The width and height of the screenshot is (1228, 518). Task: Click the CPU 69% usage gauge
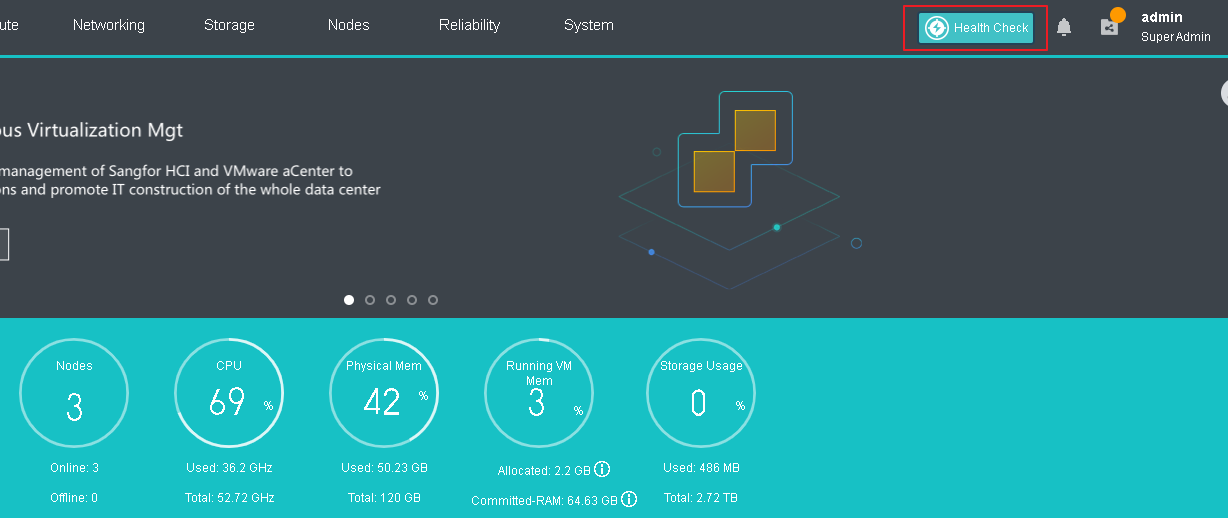point(229,393)
